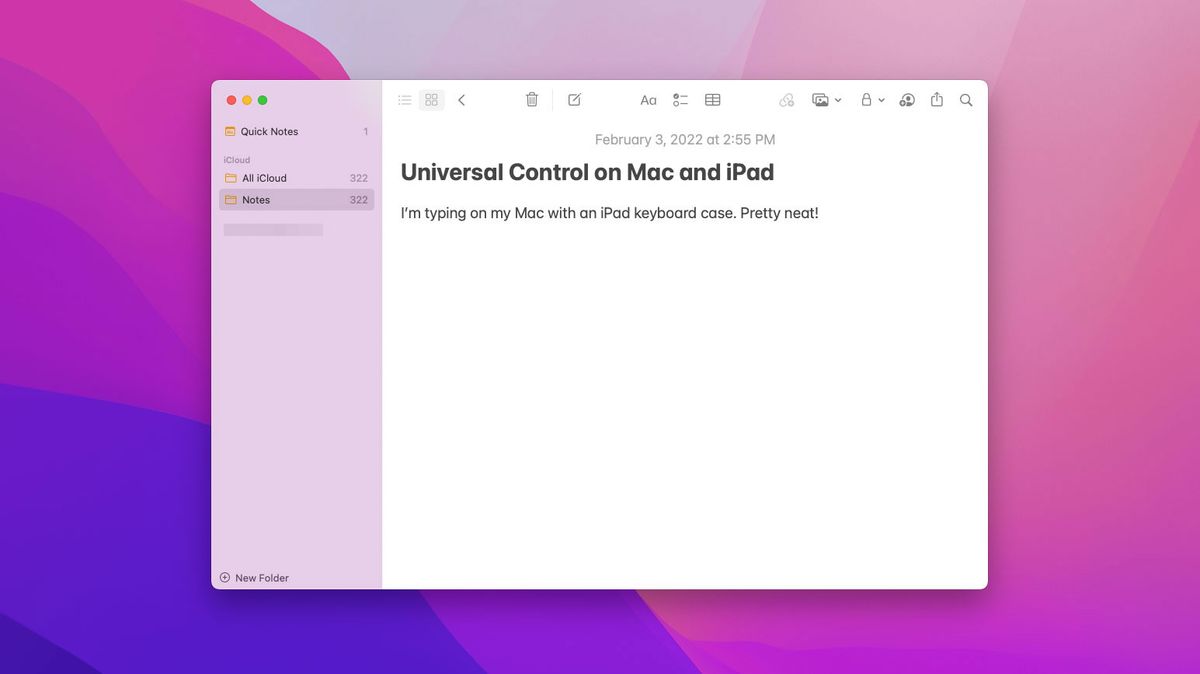Create a new note
1200x674 pixels.
574,100
